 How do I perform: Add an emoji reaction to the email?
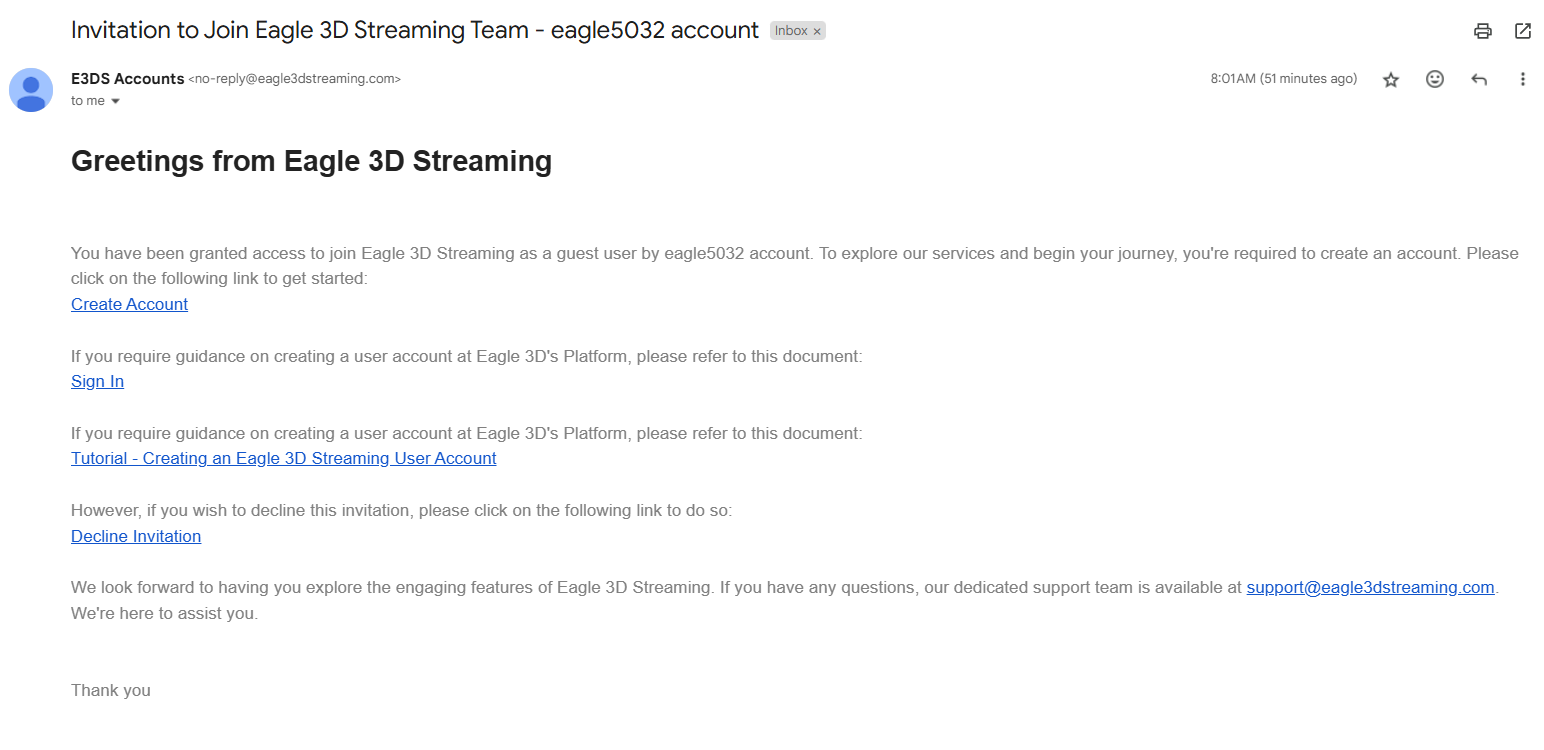pos(1434,79)
